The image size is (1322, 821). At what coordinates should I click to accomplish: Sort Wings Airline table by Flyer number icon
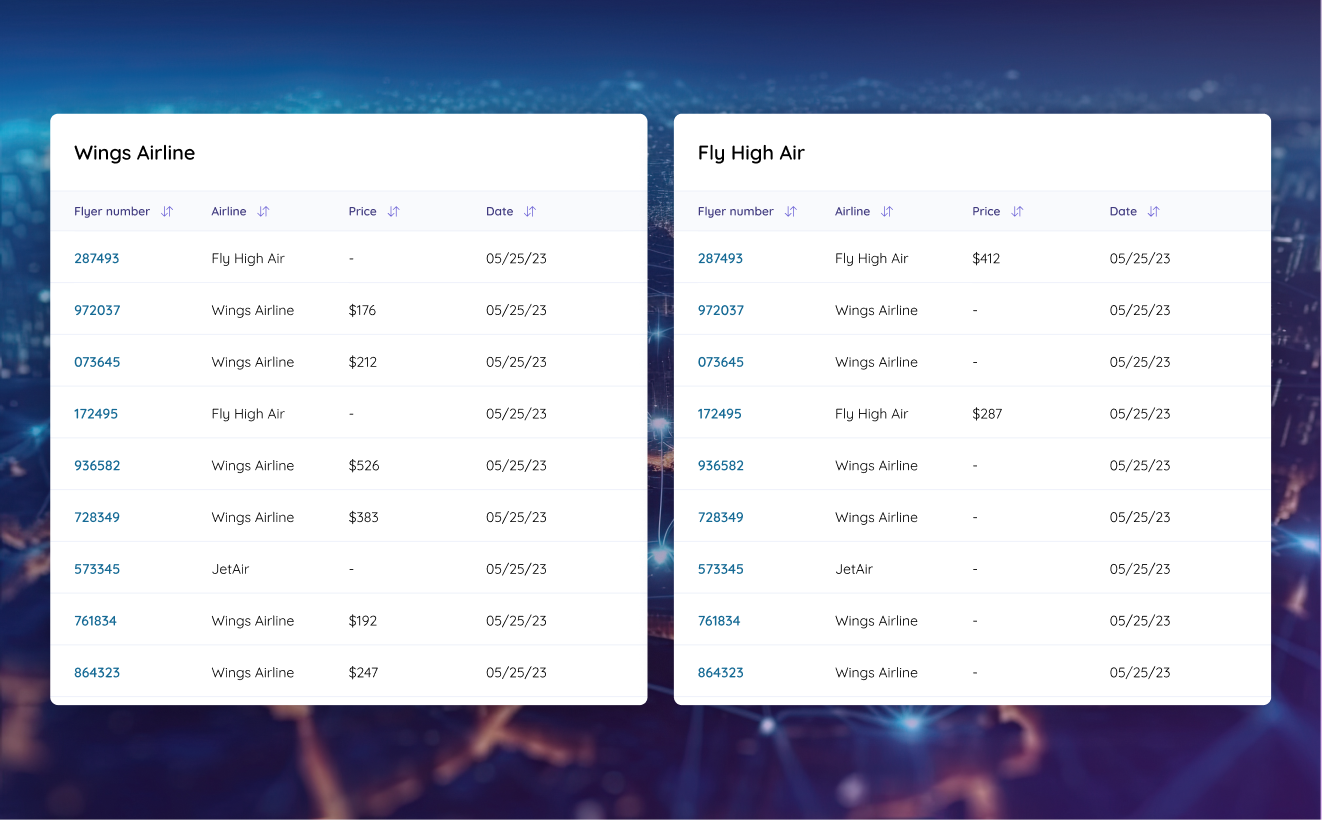167,212
